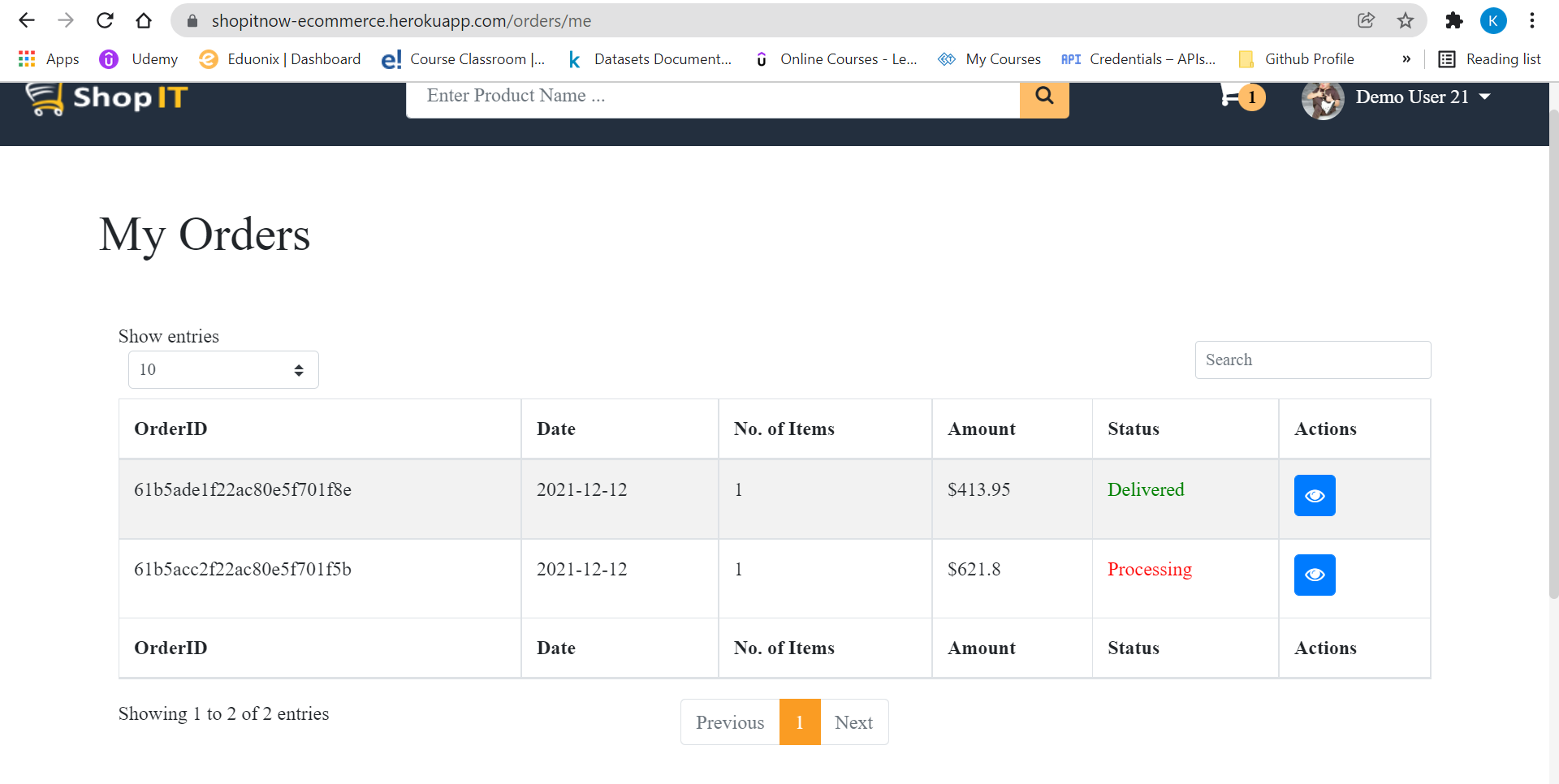
Task: View details of the Delivered order
Action: (x=1314, y=495)
